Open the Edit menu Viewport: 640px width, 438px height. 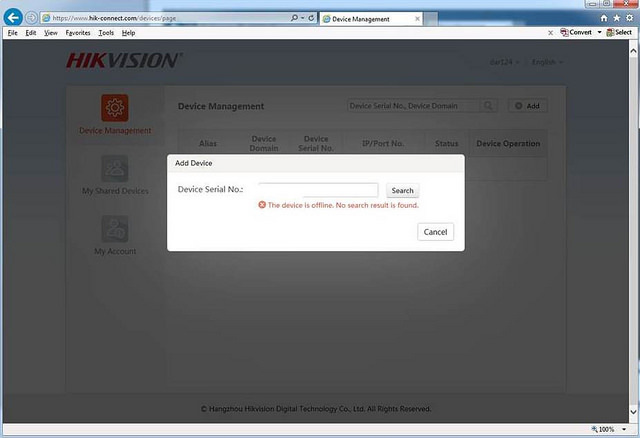click(31, 33)
